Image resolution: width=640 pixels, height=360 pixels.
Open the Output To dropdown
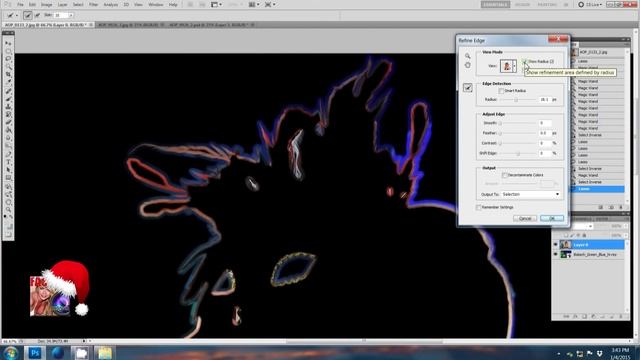click(x=531, y=195)
